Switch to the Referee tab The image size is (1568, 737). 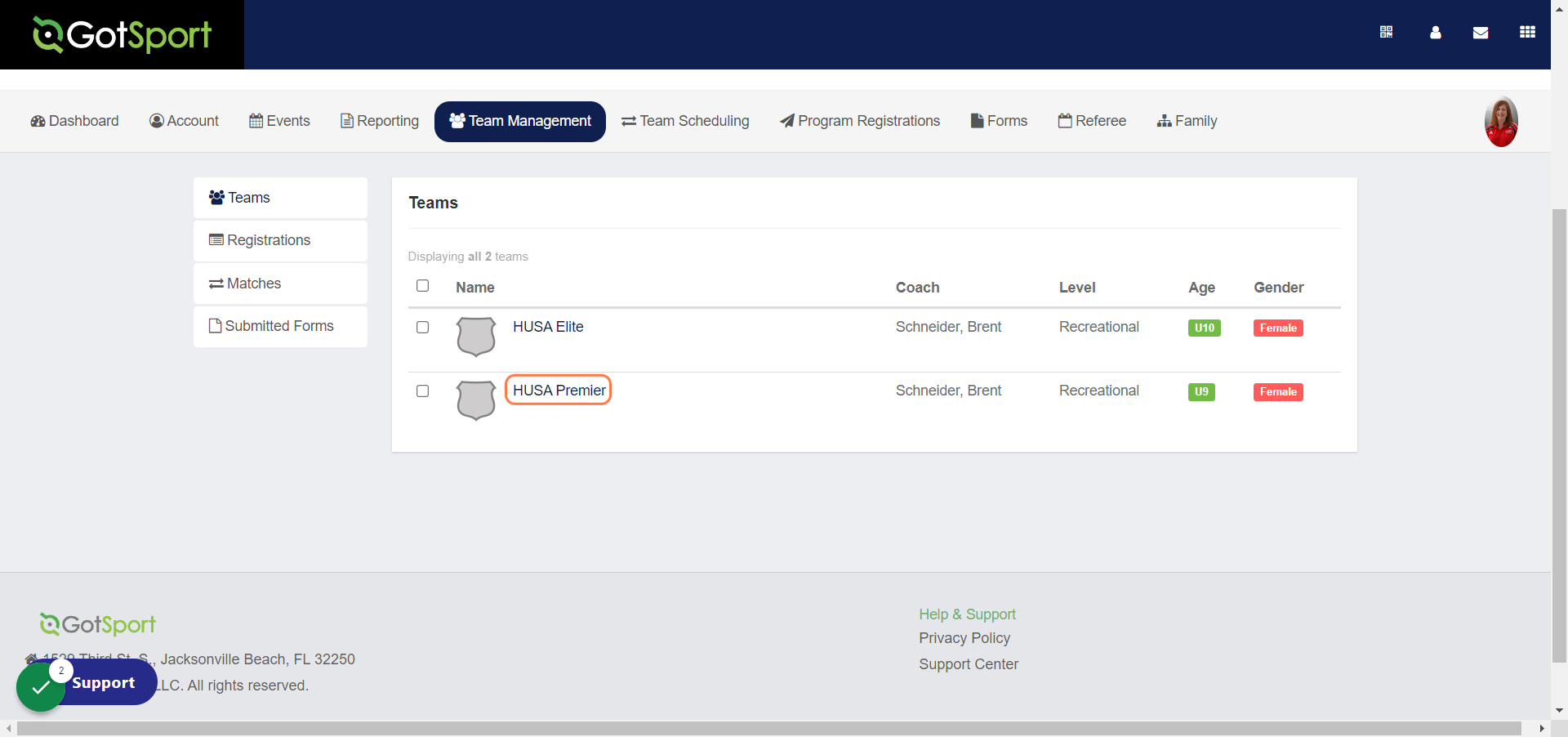click(1092, 121)
